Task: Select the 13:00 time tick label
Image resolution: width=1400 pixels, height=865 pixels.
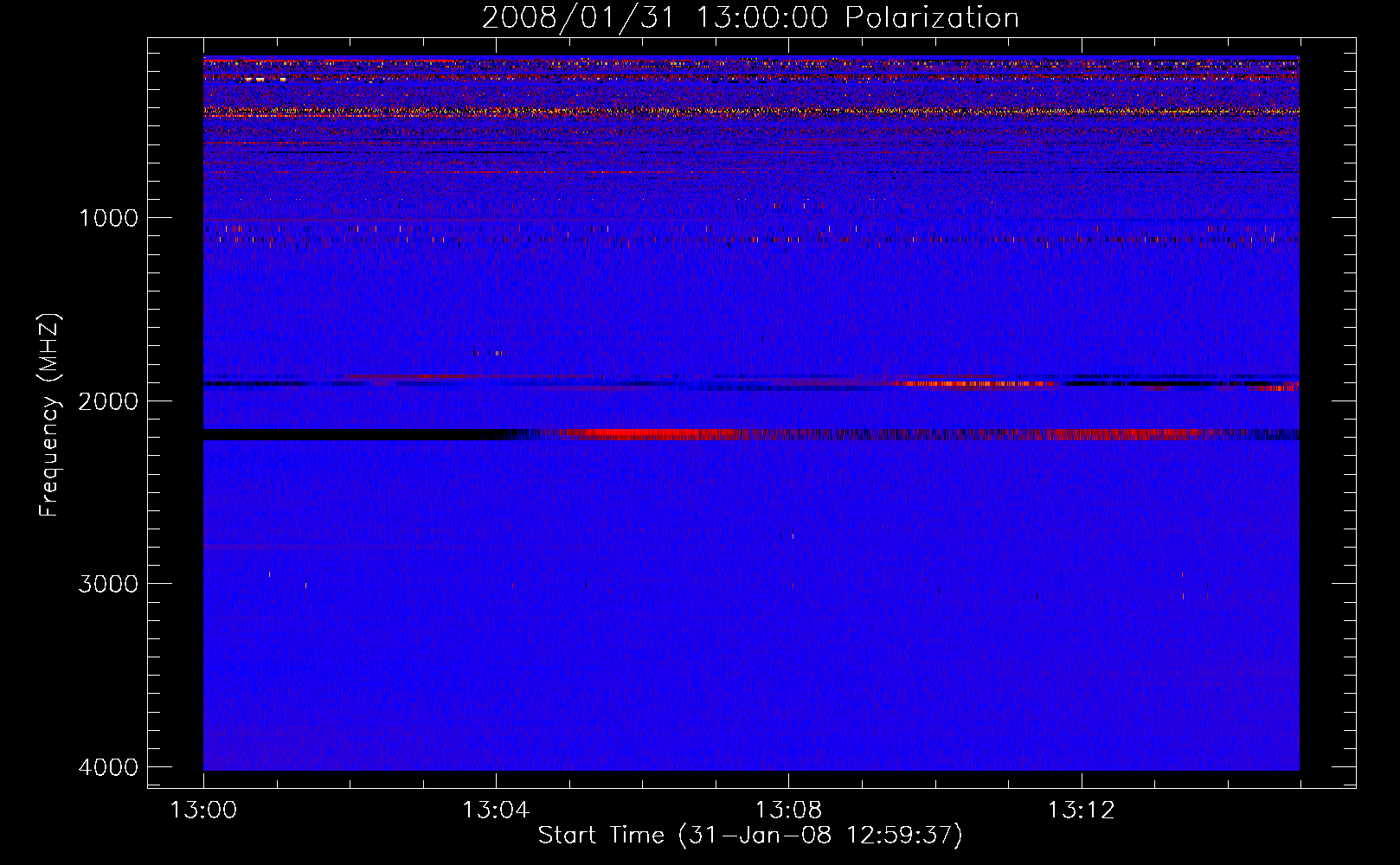Action: click(x=203, y=811)
